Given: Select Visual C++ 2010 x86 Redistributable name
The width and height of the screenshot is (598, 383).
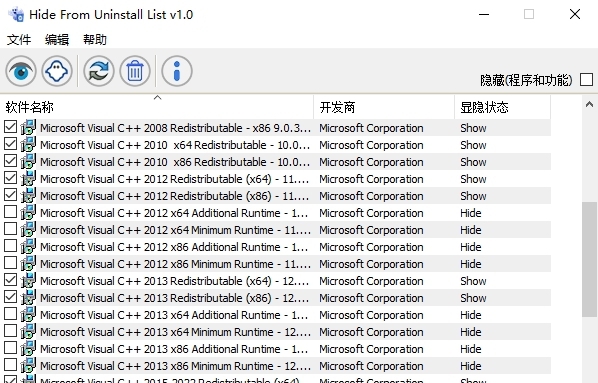Looking at the screenshot, I should pos(175,162).
